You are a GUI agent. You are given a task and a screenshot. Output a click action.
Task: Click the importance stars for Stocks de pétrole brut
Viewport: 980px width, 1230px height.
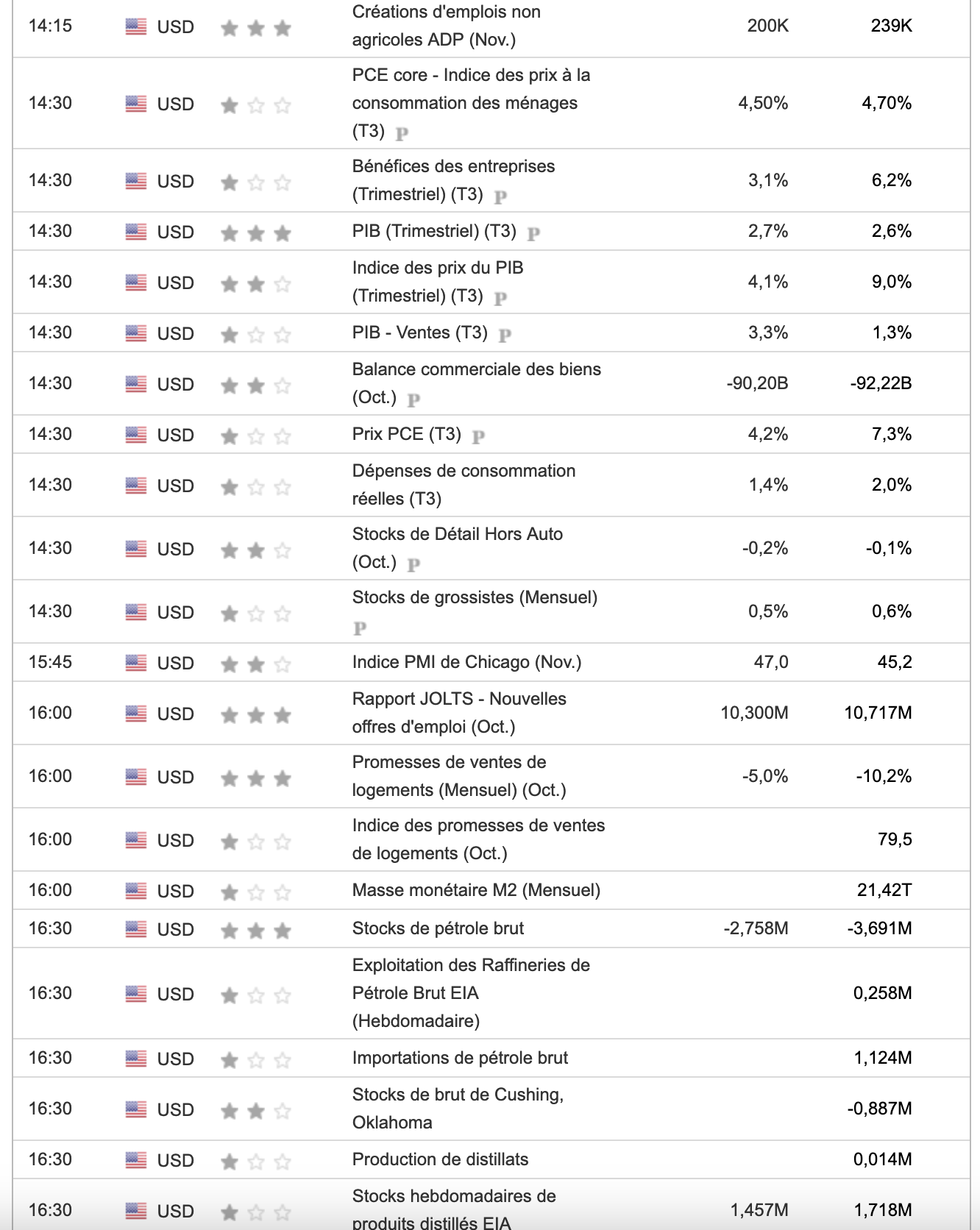click(x=256, y=931)
